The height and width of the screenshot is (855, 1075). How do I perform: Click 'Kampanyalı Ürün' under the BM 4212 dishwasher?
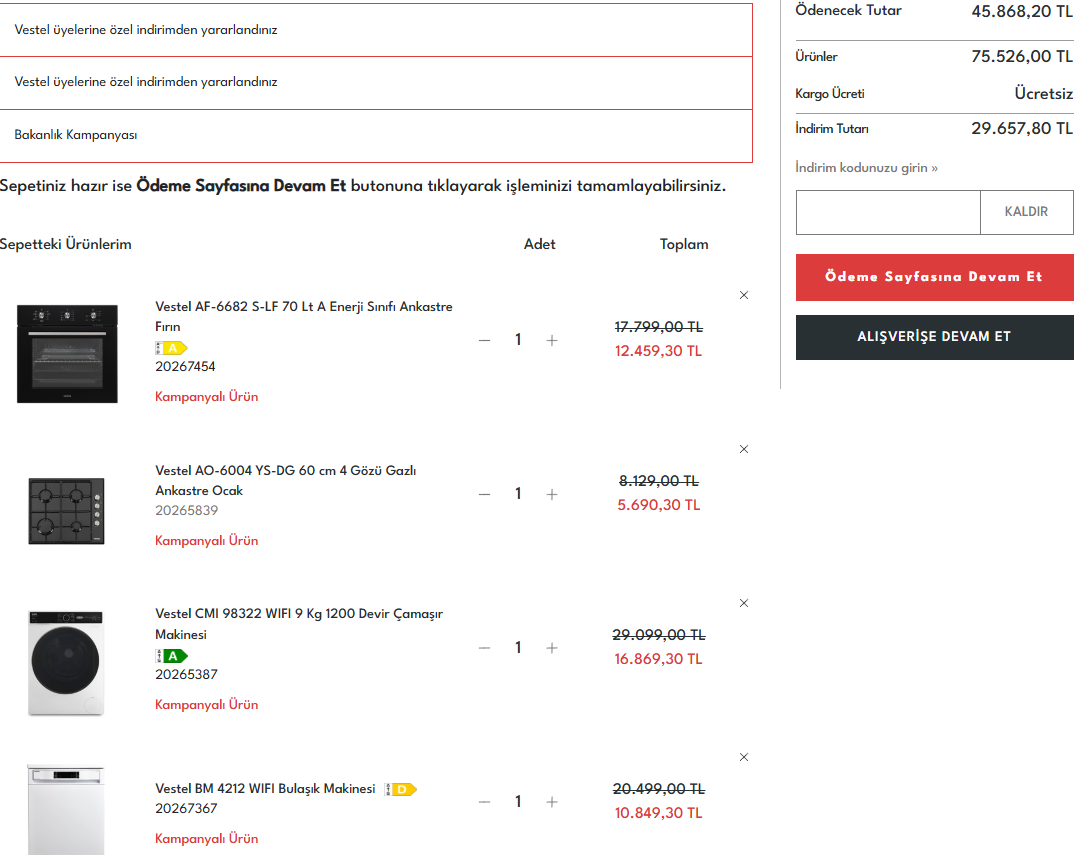click(x=206, y=839)
